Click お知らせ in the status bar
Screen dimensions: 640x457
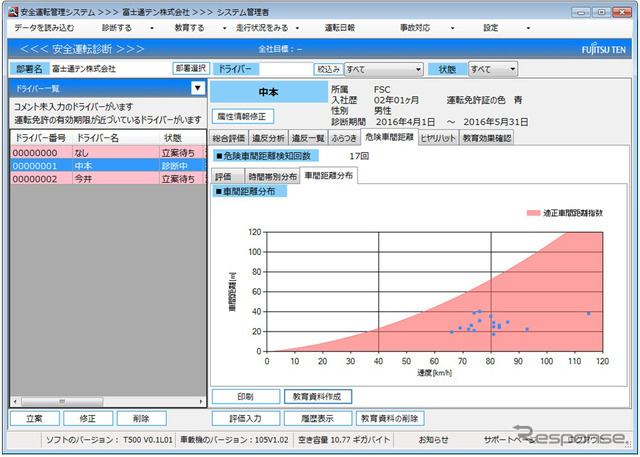pos(433,439)
